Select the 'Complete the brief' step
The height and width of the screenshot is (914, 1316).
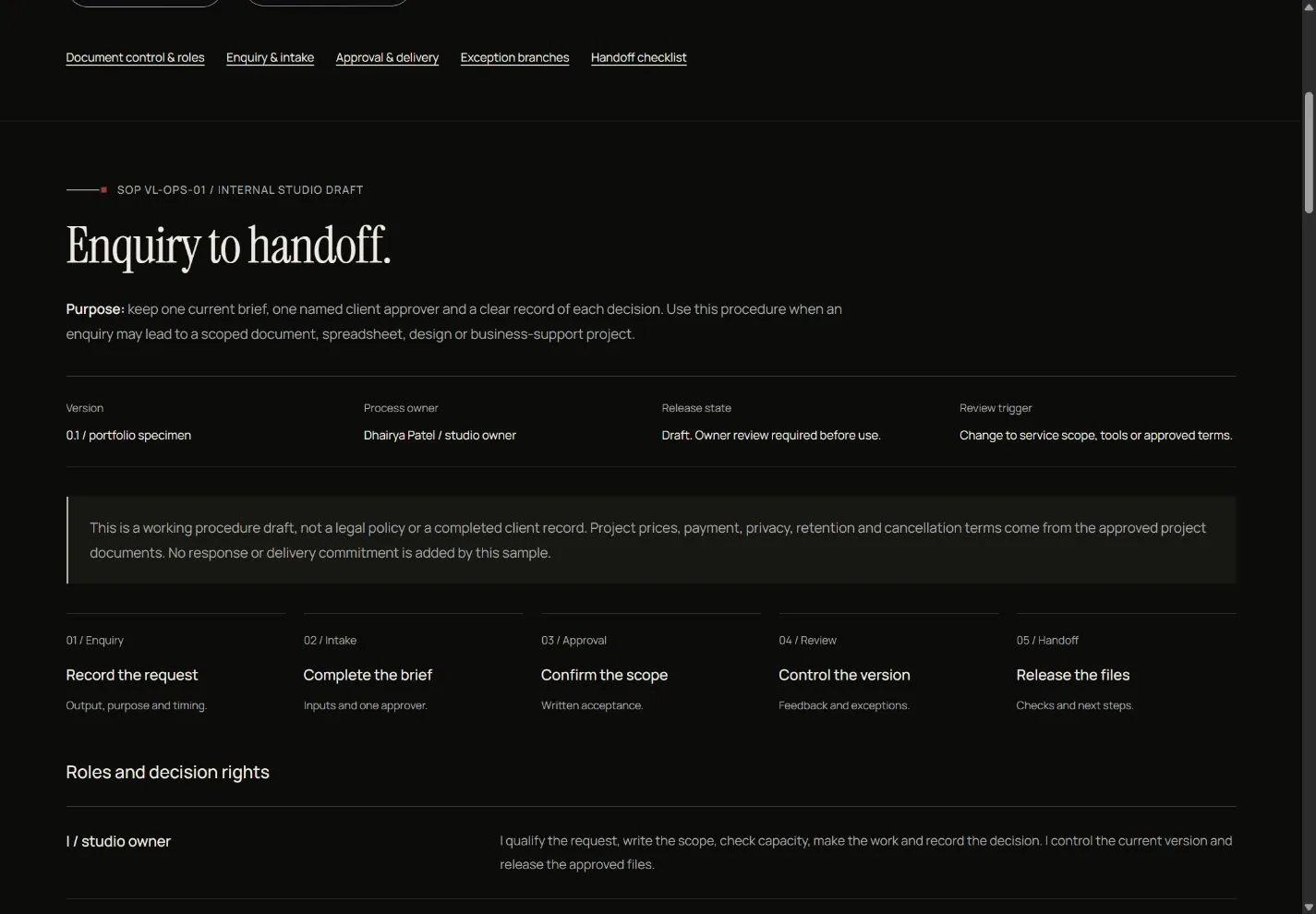click(x=368, y=675)
